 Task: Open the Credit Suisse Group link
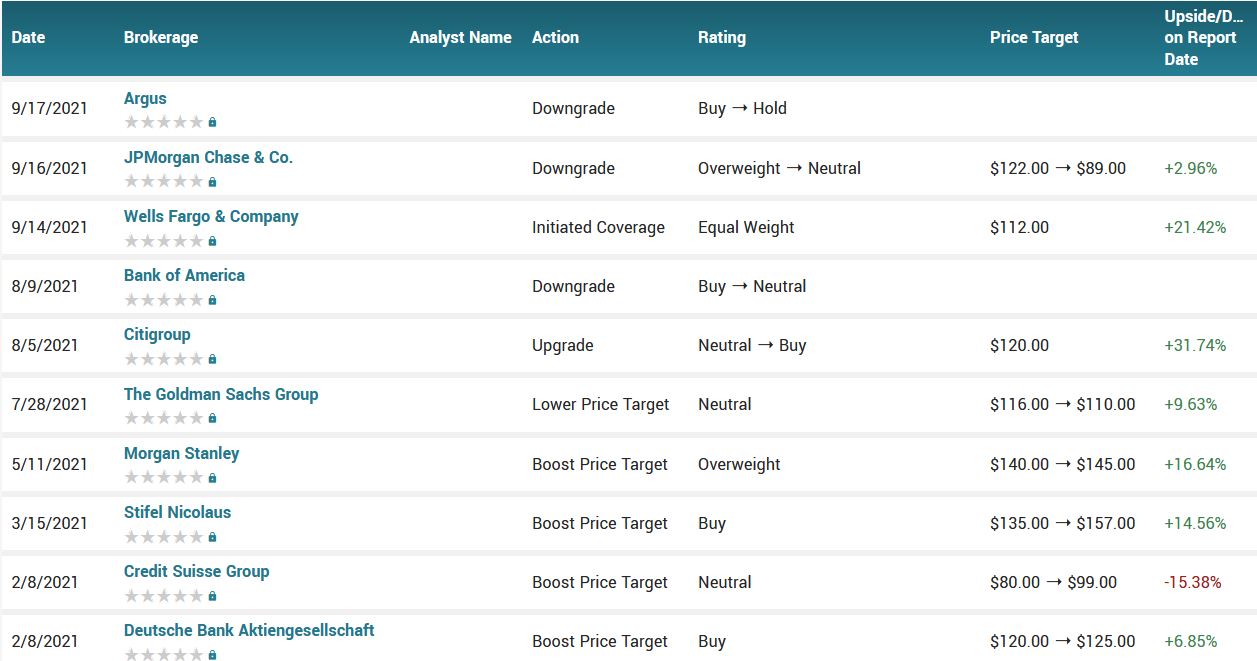point(196,571)
